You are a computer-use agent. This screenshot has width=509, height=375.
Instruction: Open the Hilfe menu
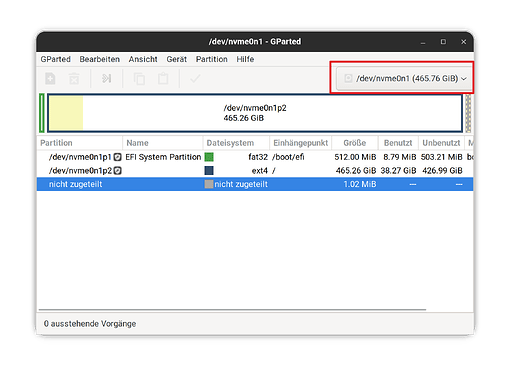[245, 59]
